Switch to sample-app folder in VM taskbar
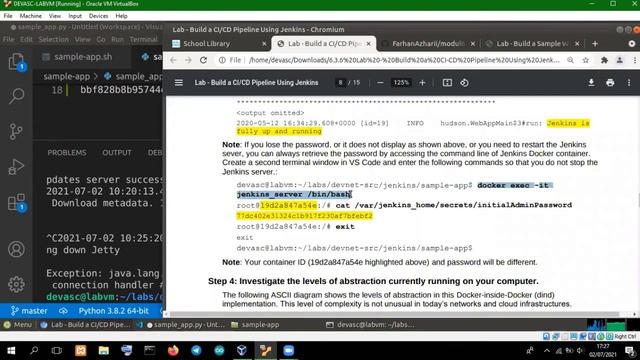Screen dimensions: 640x360 pyautogui.click(x=255, y=324)
